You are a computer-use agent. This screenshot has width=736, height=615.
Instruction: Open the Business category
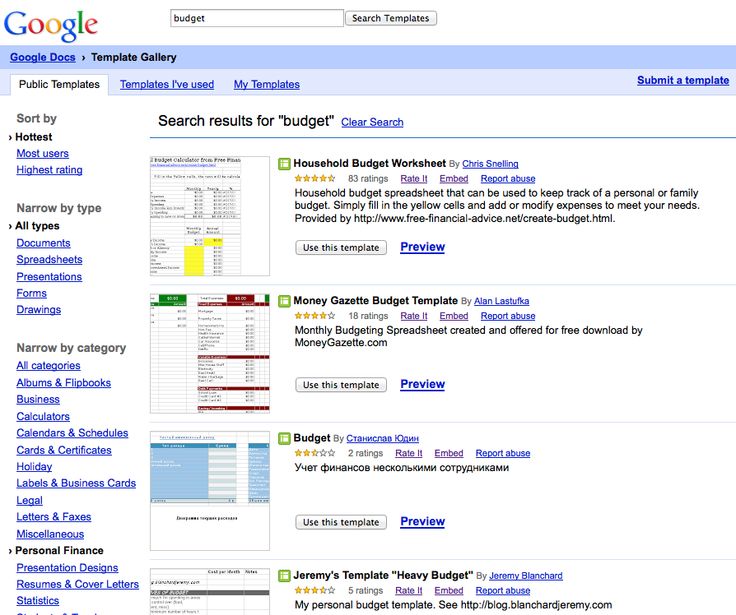coord(38,400)
